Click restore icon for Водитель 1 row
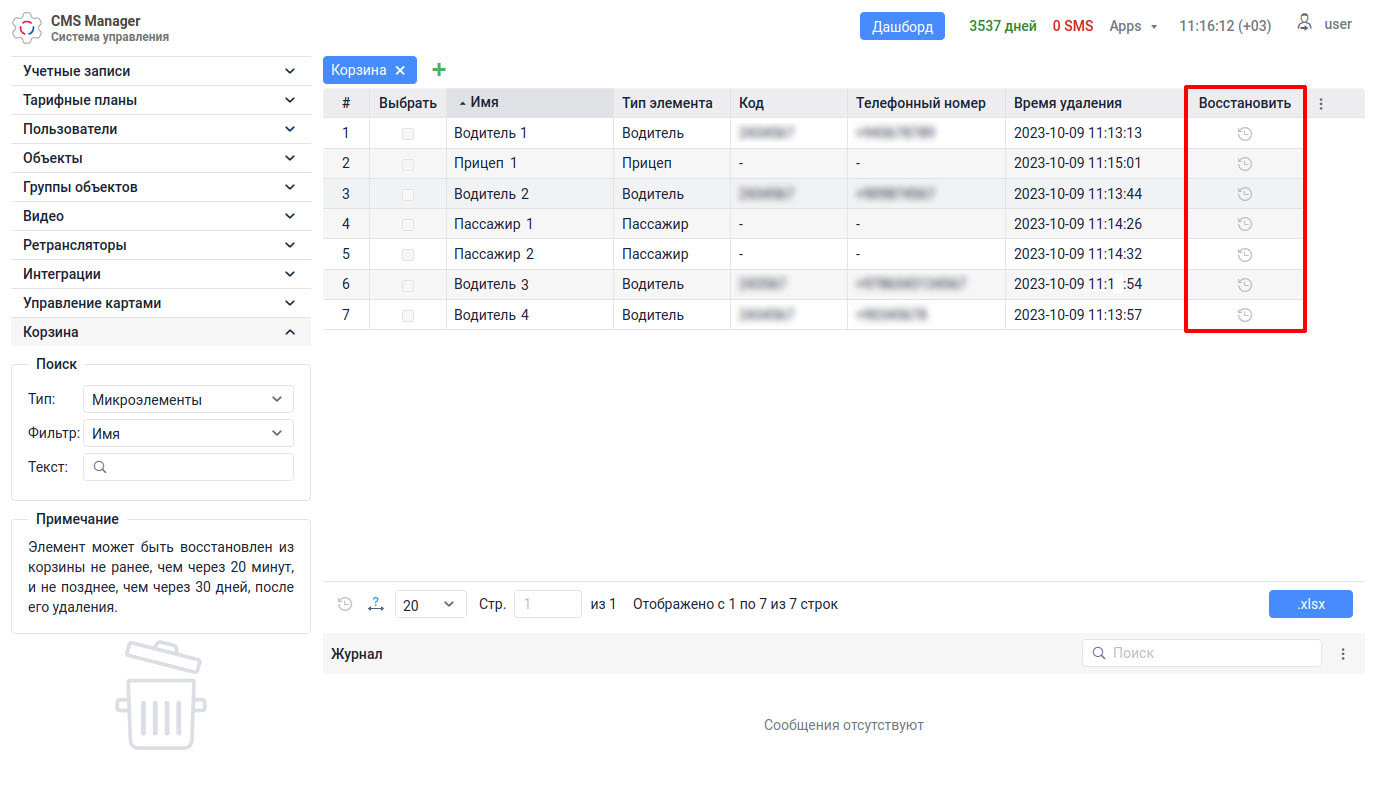 [1244, 134]
